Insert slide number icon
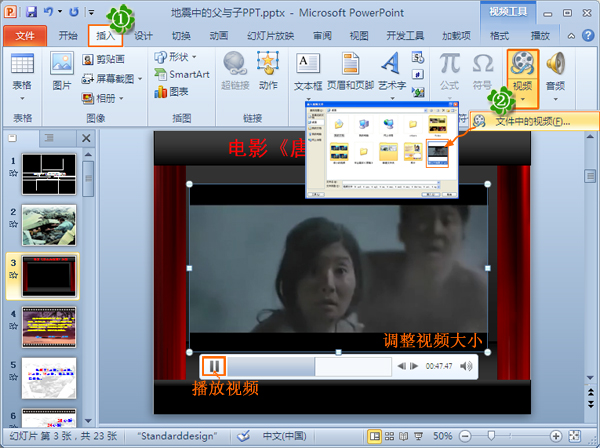The height and width of the screenshot is (448, 600). tap(418, 74)
